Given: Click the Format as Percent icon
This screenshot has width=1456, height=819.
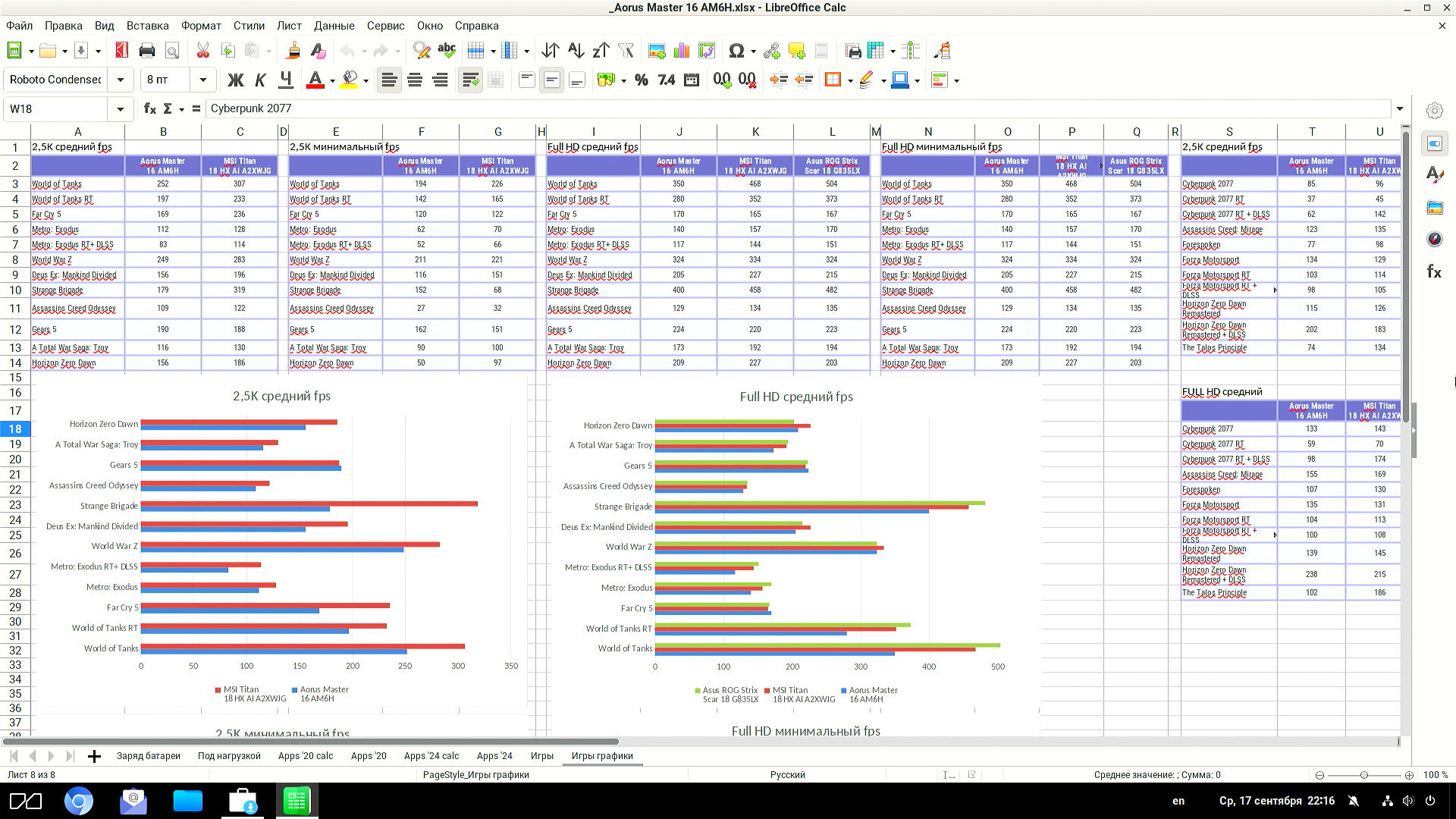Looking at the screenshot, I should [642, 80].
